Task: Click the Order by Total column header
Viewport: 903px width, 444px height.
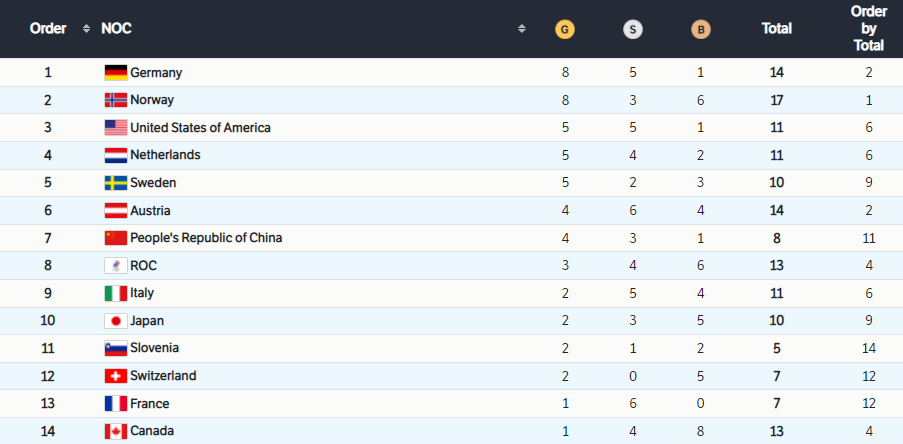Action: tap(868, 29)
